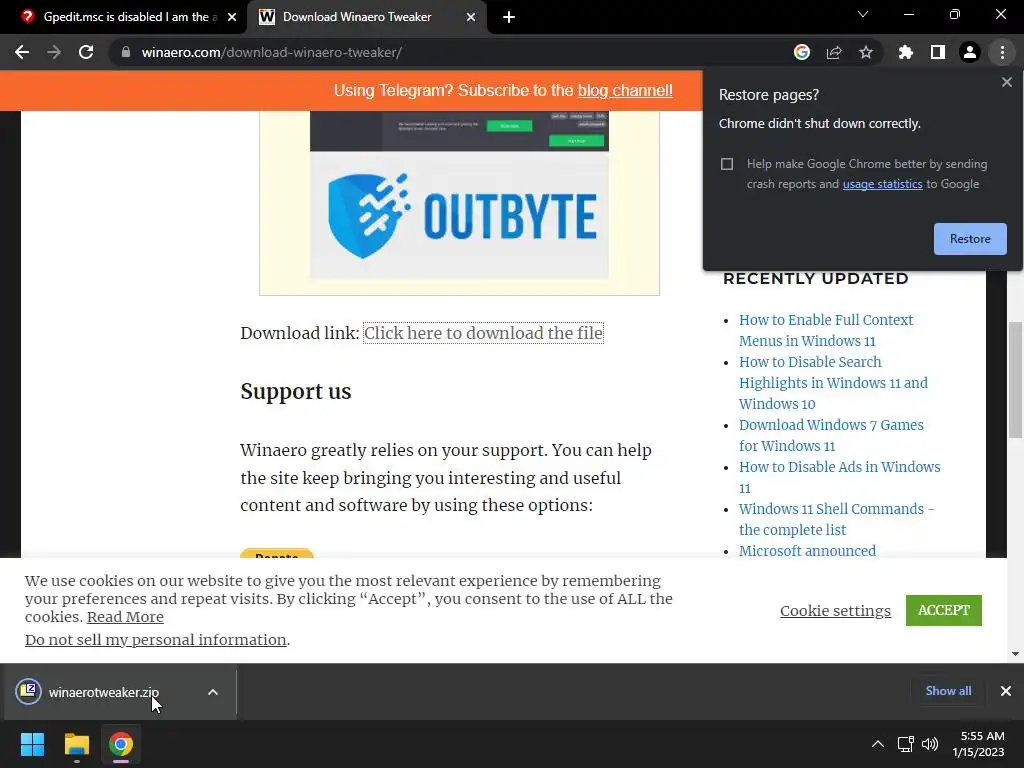The image size is (1024, 768).
Task: Close the Gpedit.msc tab
Action: click(x=232, y=18)
